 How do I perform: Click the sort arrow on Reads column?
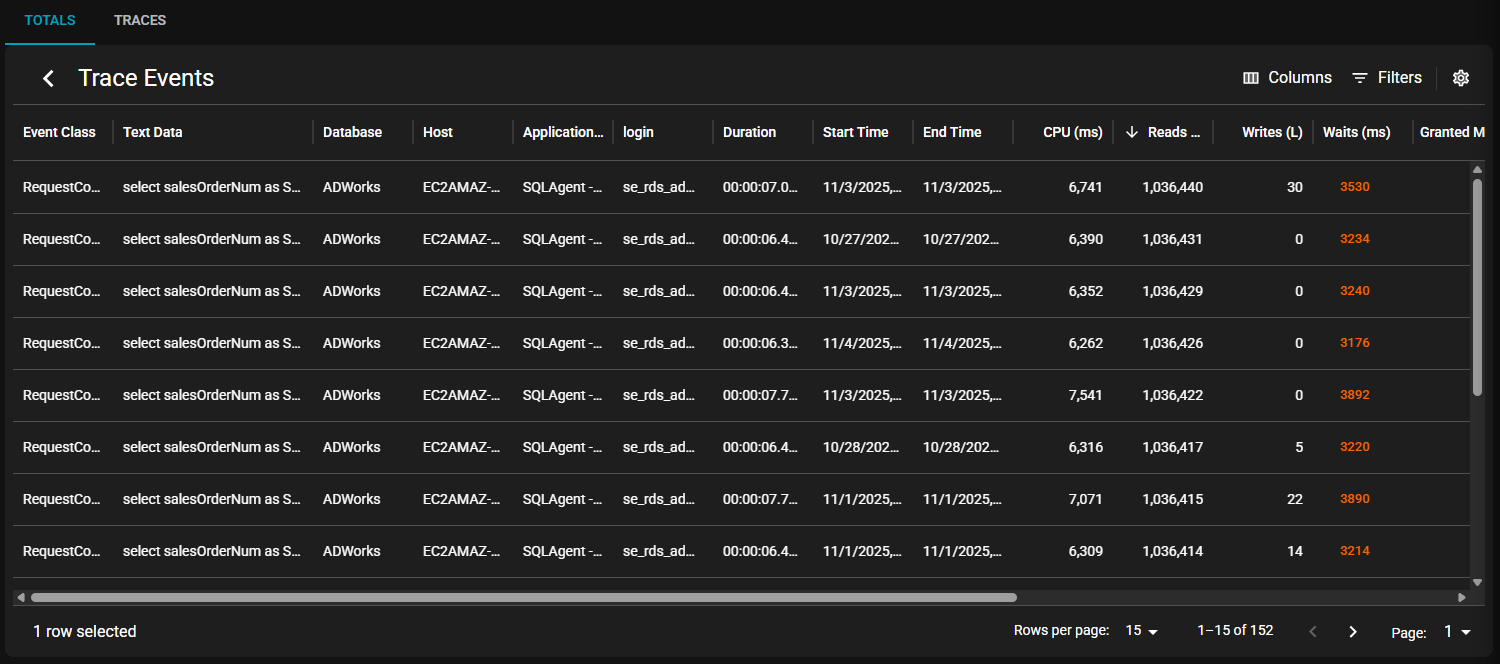tap(1131, 132)
